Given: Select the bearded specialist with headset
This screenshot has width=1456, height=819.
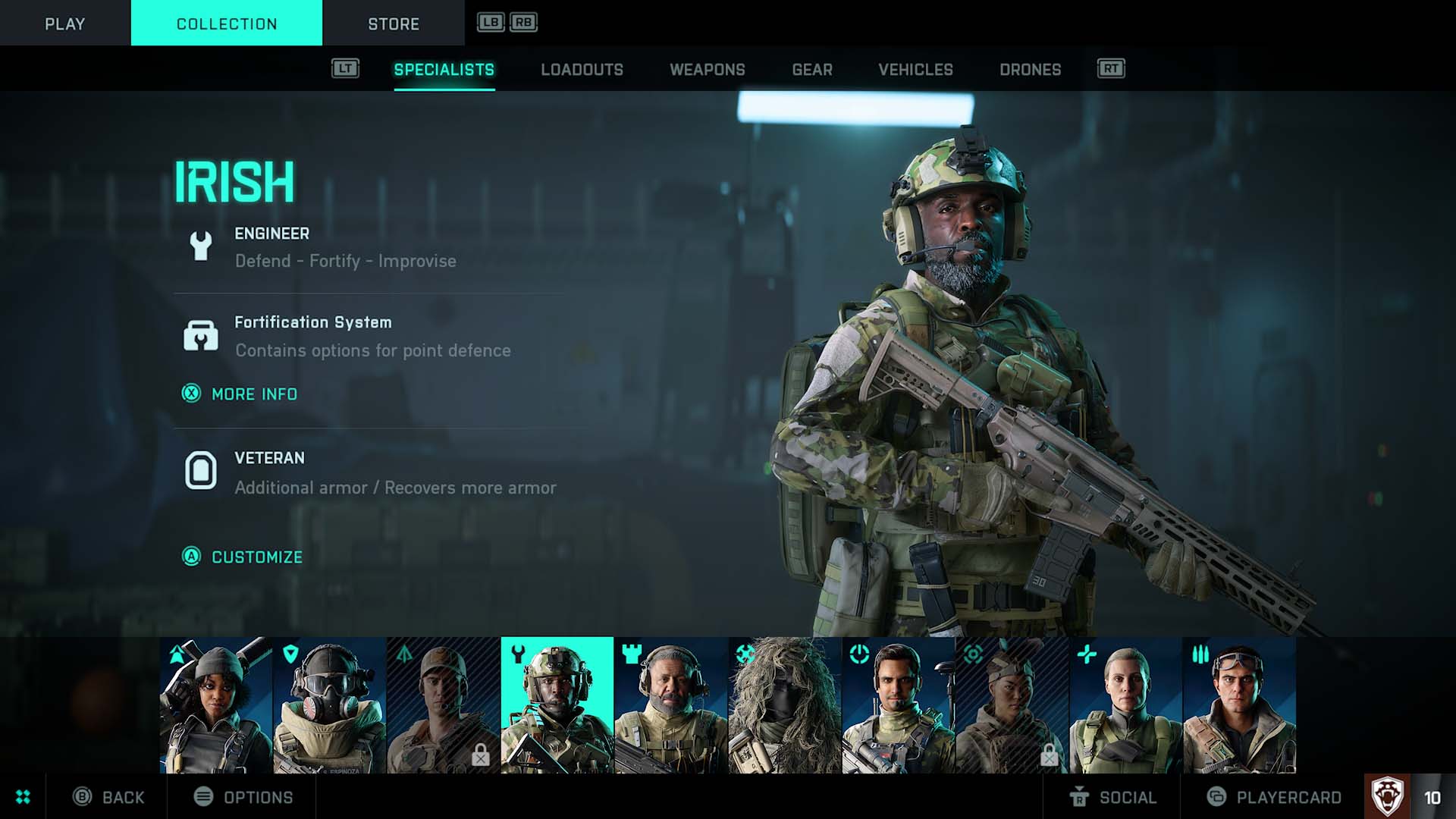Looking at the screenshot, I should (671, 705).
